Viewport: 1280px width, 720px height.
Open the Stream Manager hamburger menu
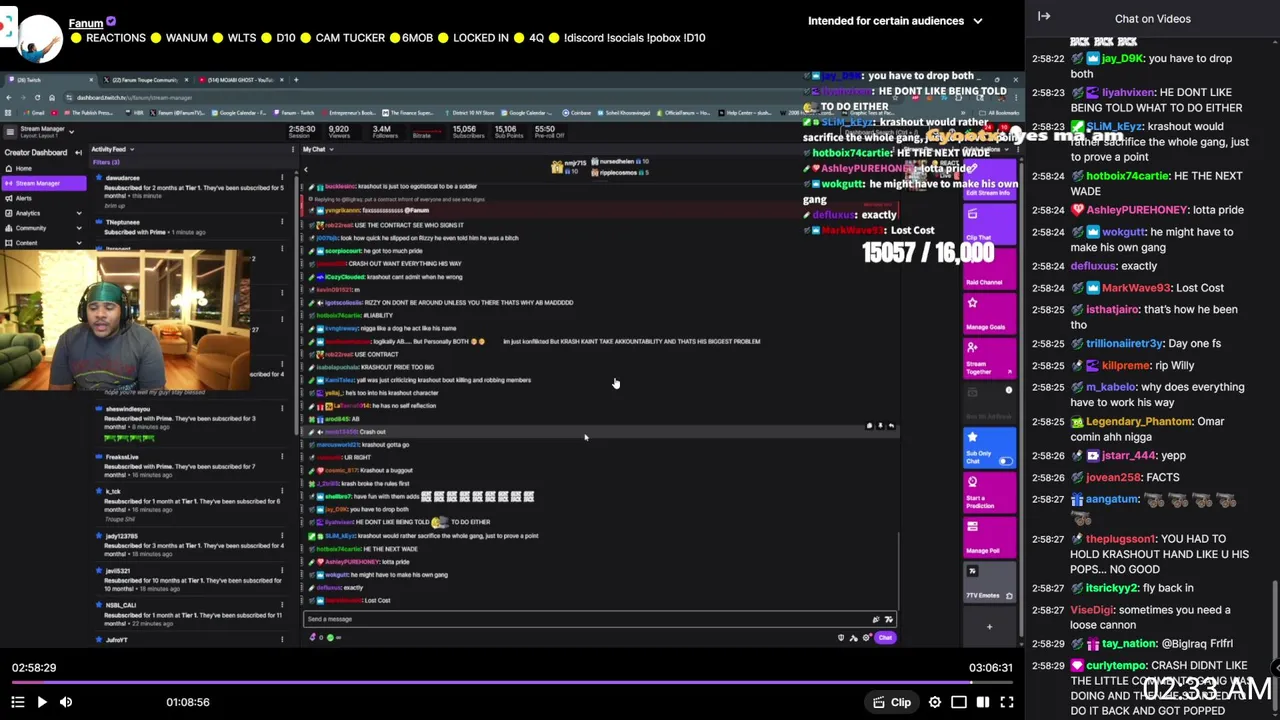pyautogui.click(x=10, y=131)
